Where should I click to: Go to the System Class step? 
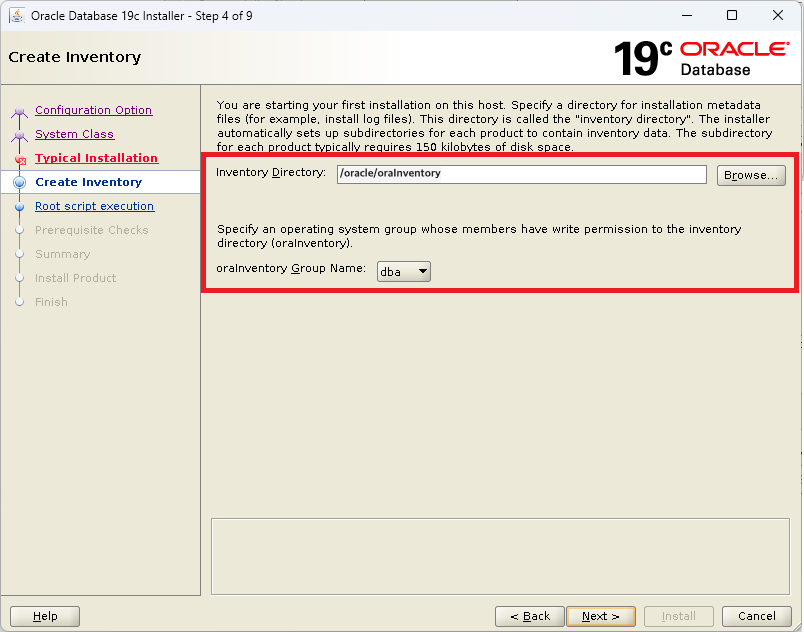(x=74, y=134)
